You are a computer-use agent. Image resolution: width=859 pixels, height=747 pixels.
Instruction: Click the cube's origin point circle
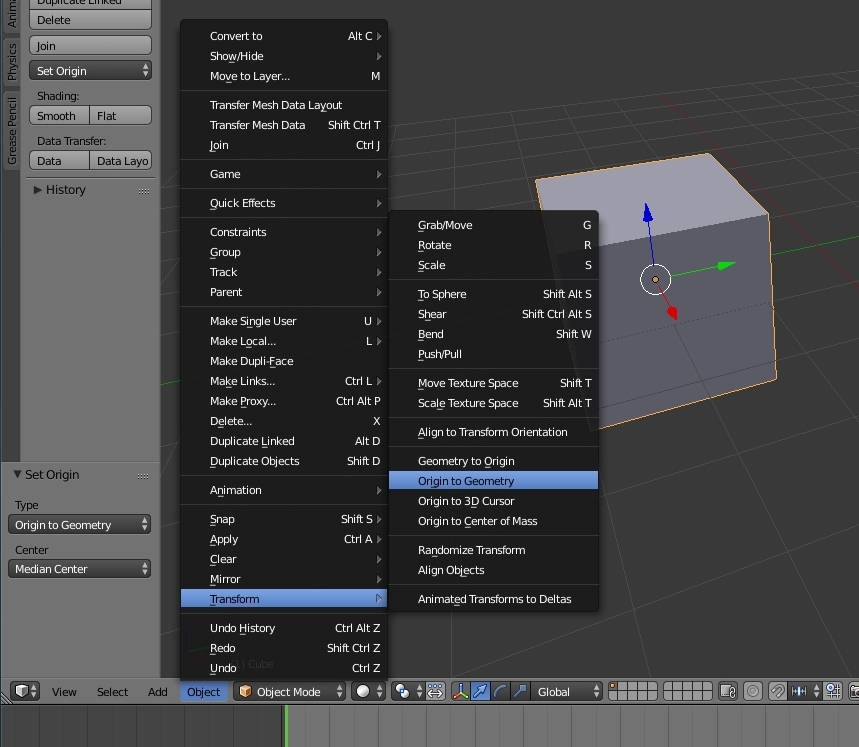(655, 279)
